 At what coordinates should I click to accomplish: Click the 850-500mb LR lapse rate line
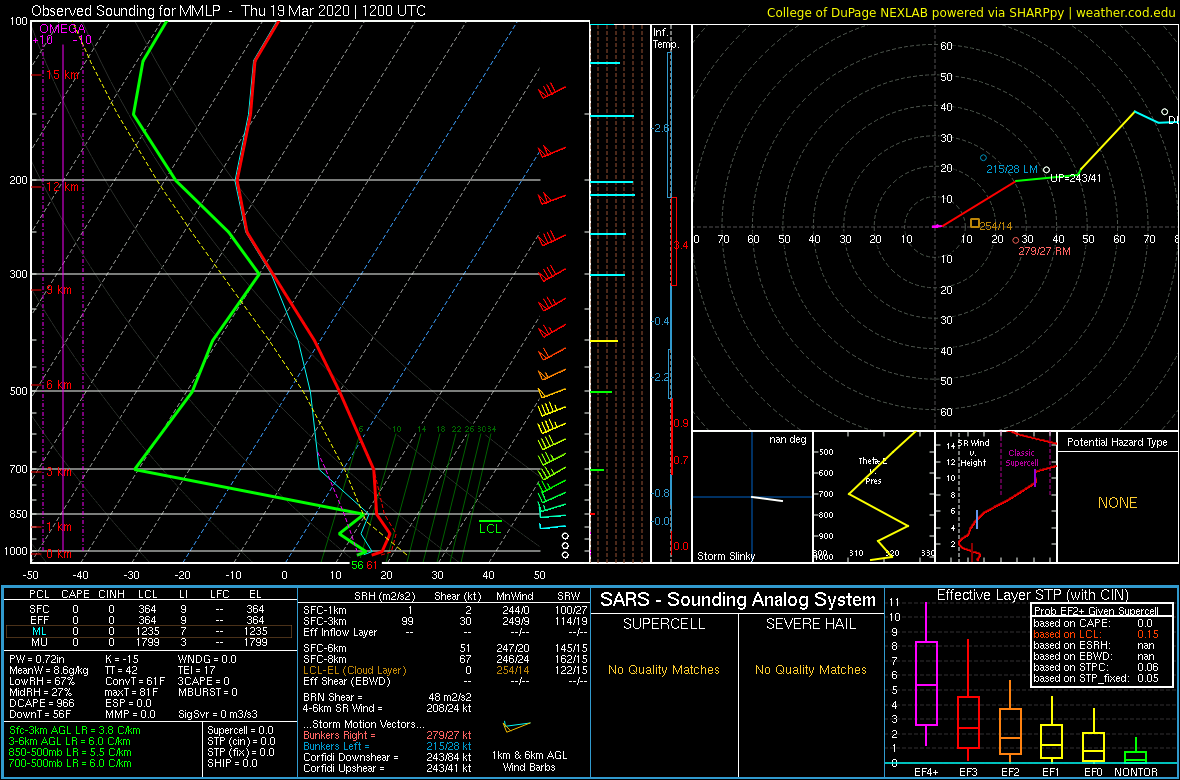click(x=69, y=752)
